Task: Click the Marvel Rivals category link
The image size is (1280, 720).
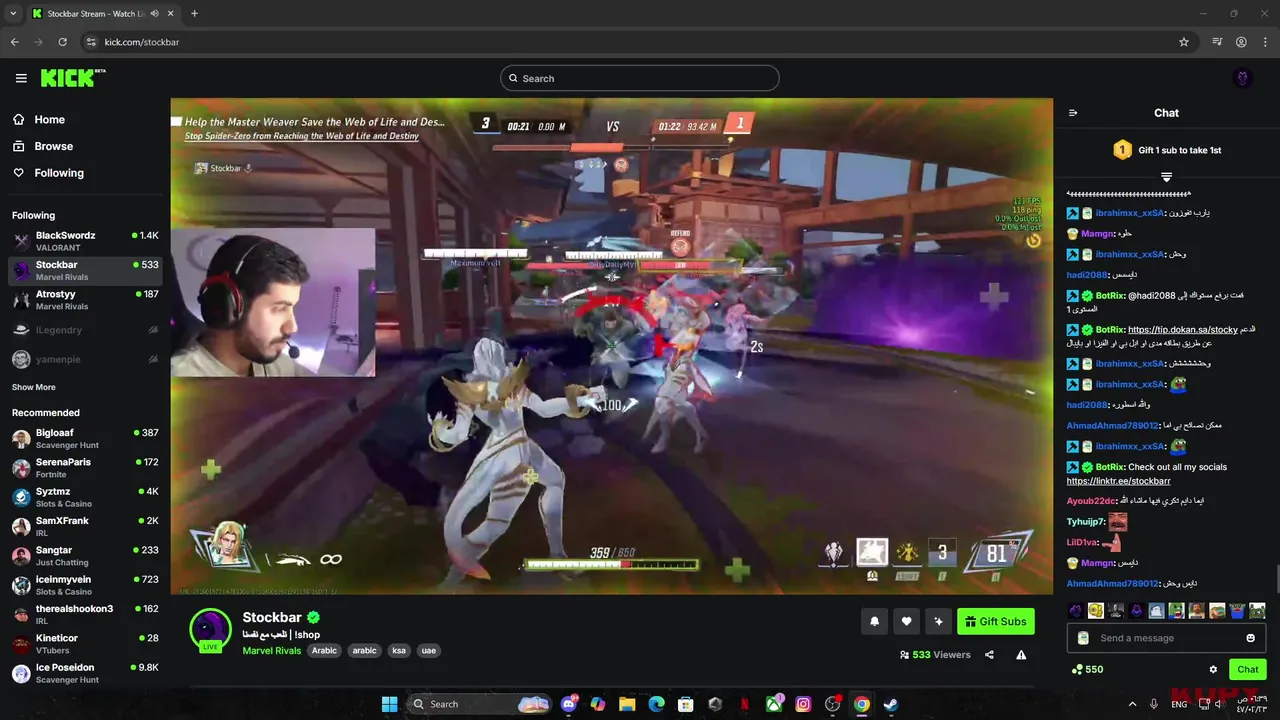Action: [x=271, y=650]
